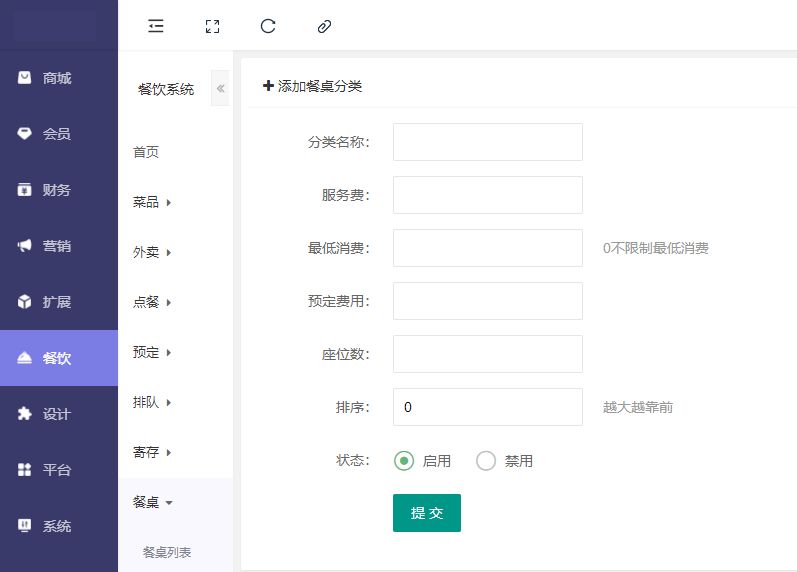This screenshot has height=572, width=797.
Task: Open 会员 section in sidebar
Action: 58,134
